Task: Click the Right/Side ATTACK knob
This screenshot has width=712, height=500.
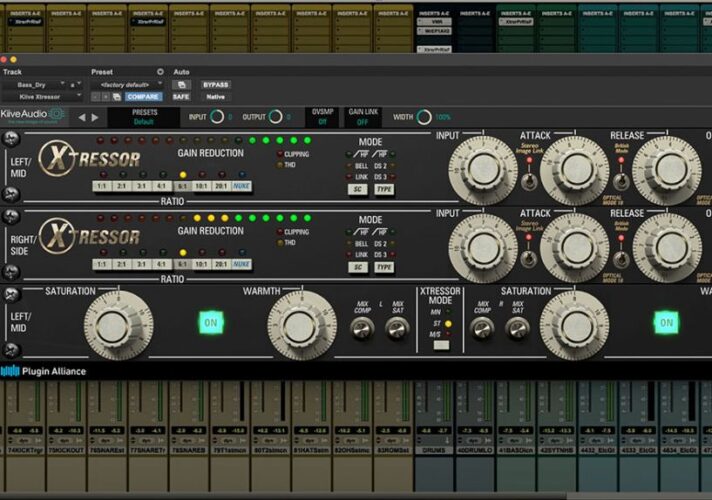Action: coord(575,248)
